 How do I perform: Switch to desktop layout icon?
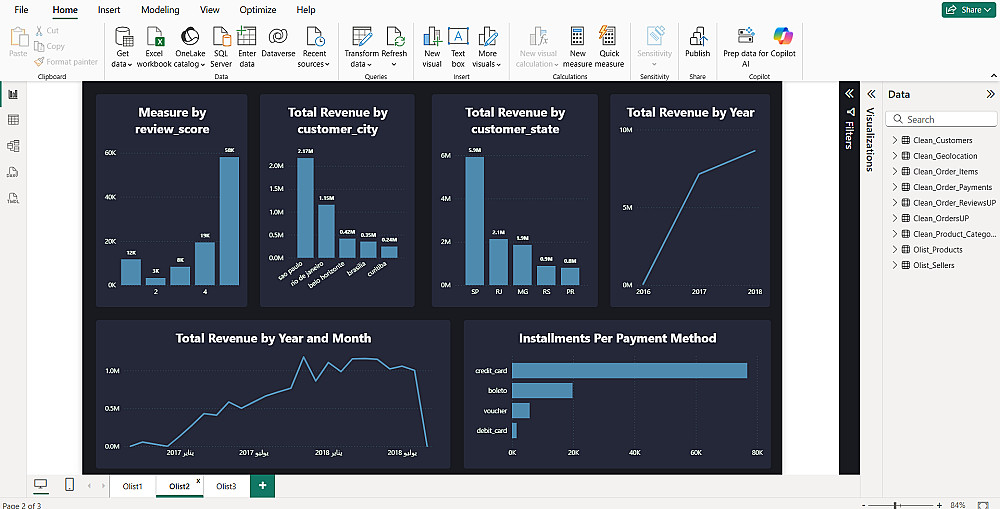pyautogui.click(x=40, y=485)
